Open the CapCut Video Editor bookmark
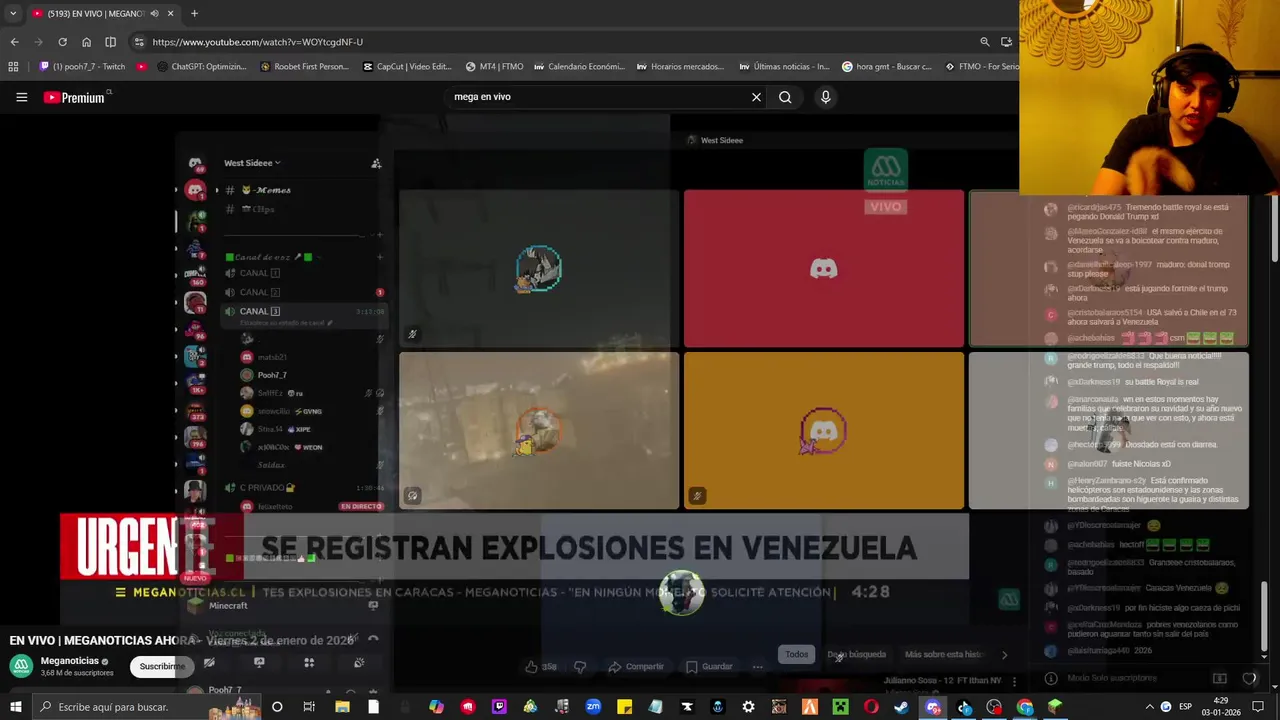The width and height of the screenshot is (1280, 720). [408, 67]
